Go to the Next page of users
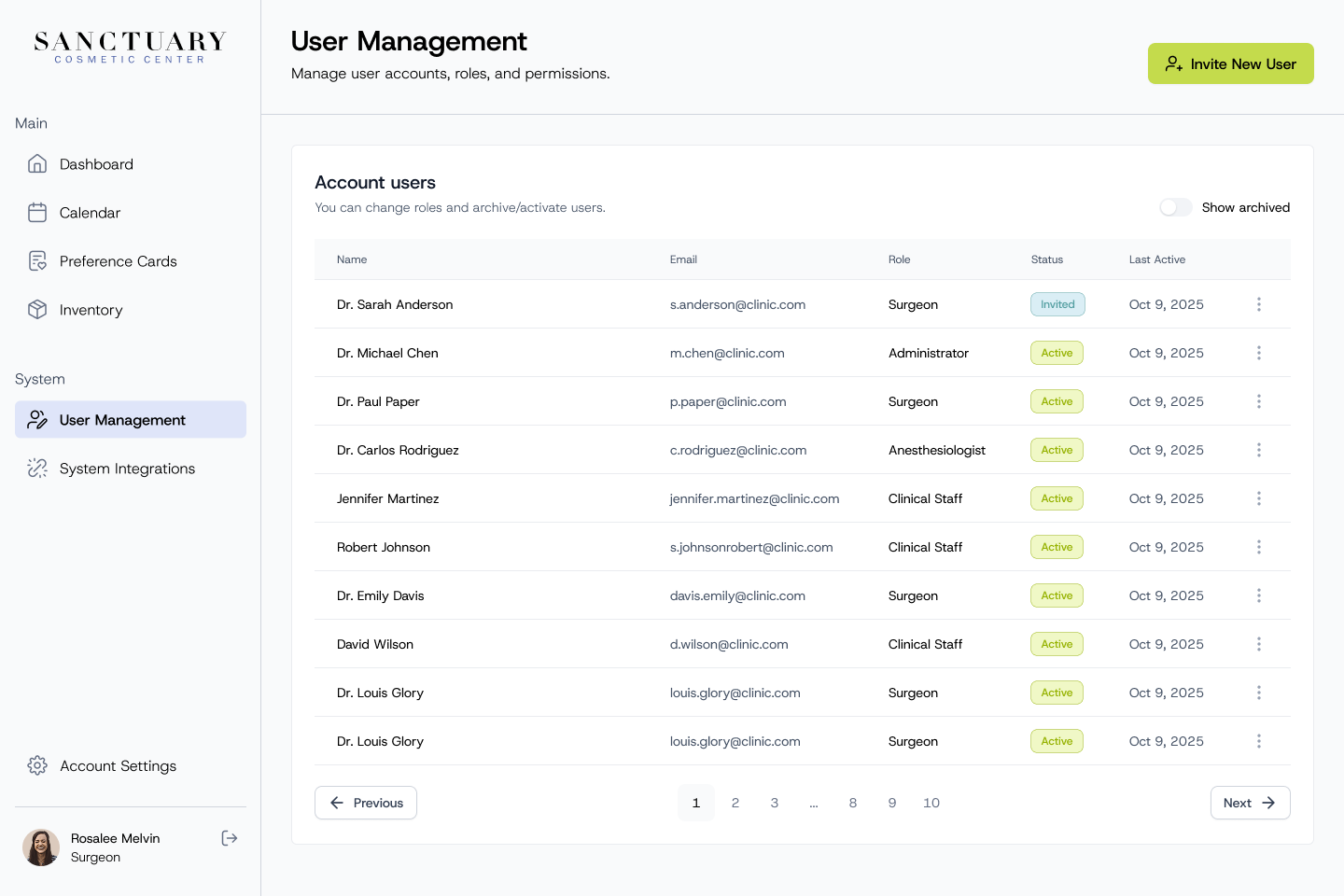Screen dimensions: 1344x896 point(1251,803)
